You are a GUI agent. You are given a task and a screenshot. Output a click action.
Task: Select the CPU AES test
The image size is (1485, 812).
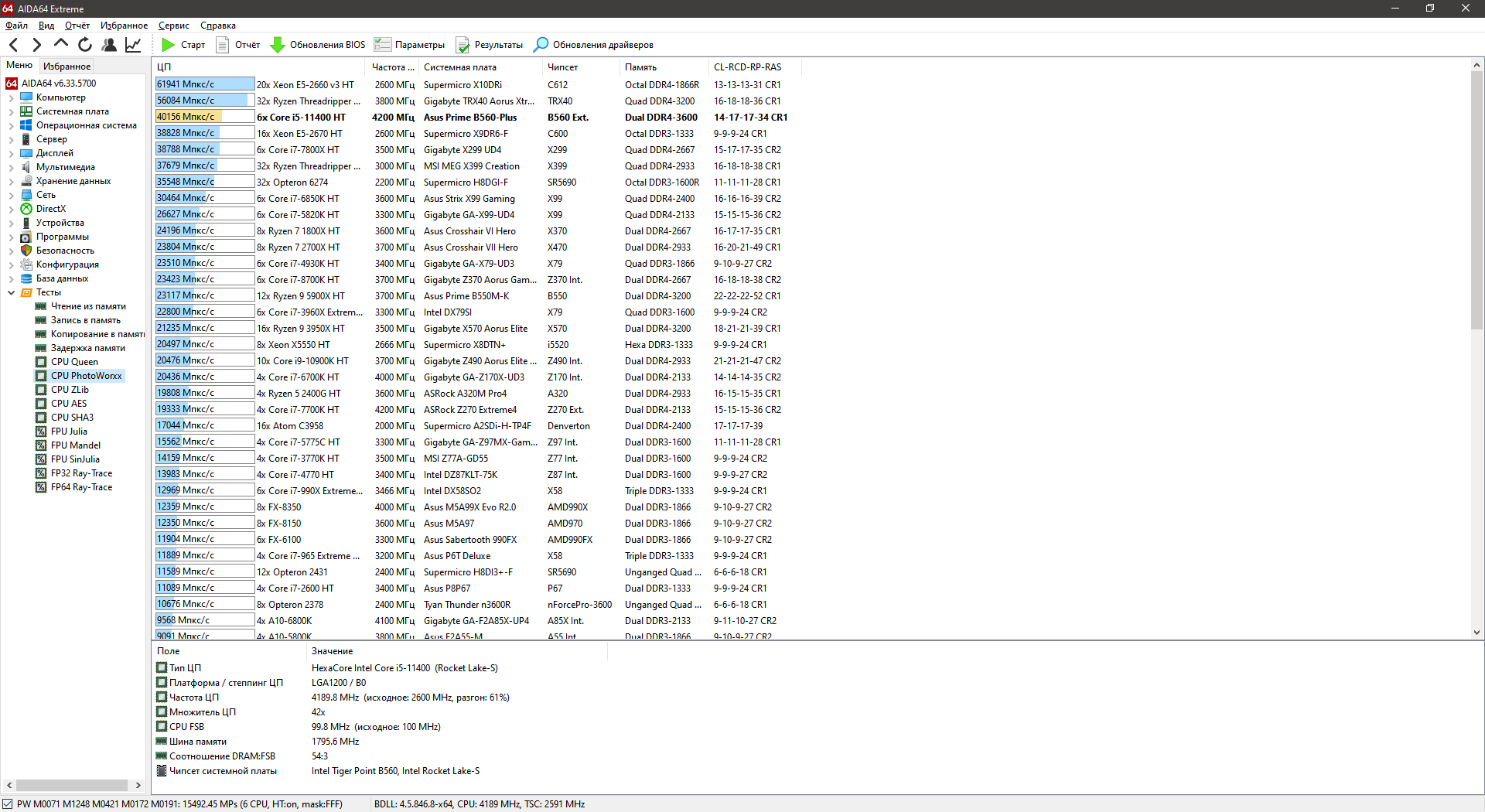tap(69, 404)
